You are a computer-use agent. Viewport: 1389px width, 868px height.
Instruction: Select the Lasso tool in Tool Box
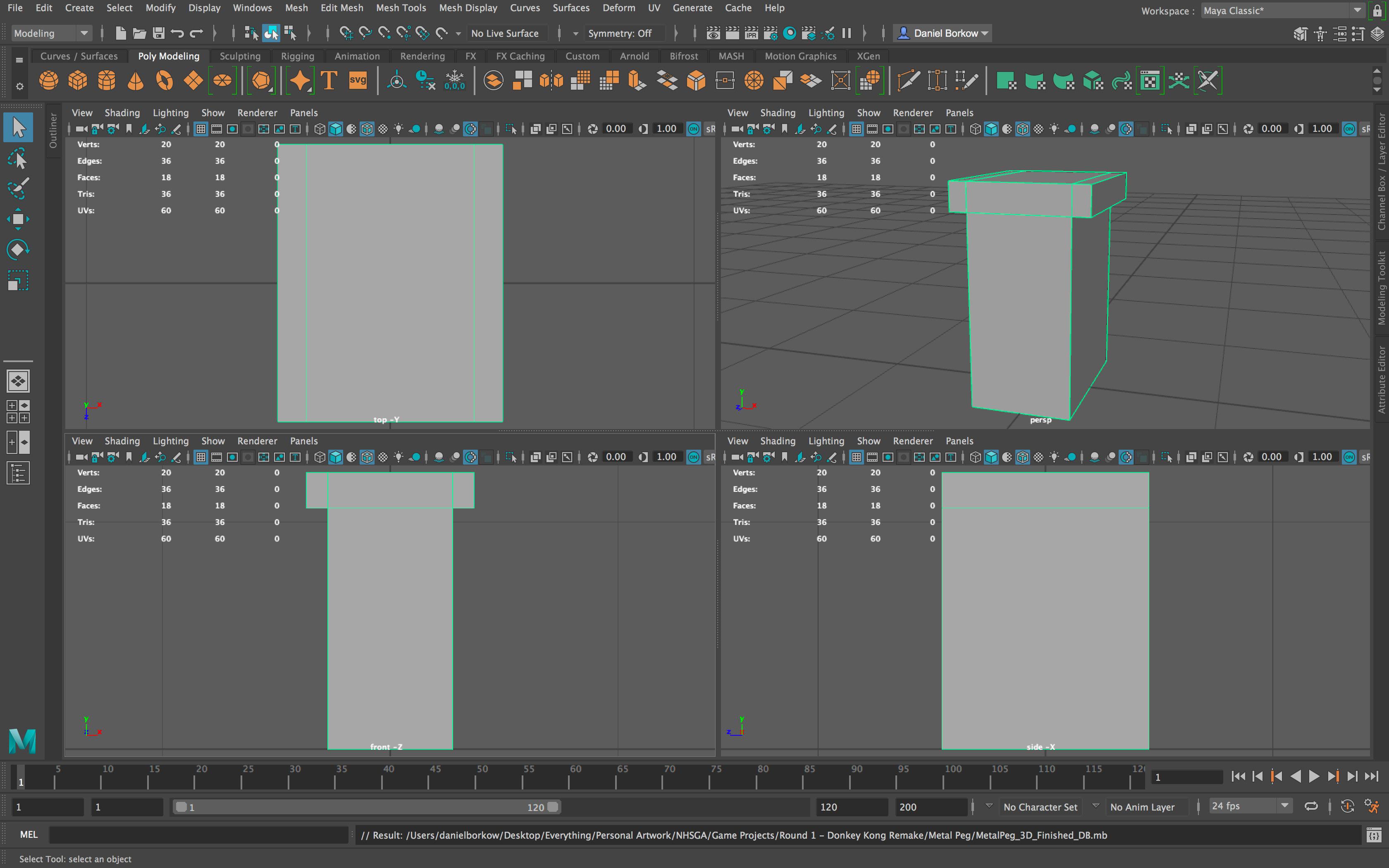[x=18, y=158]
